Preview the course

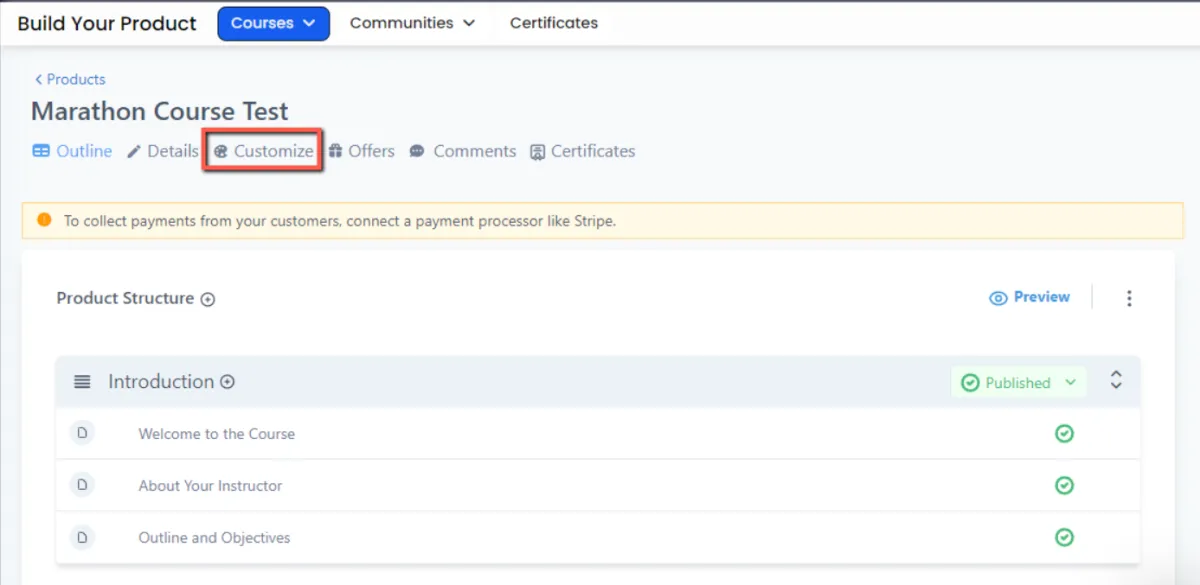coord(1029,297)
